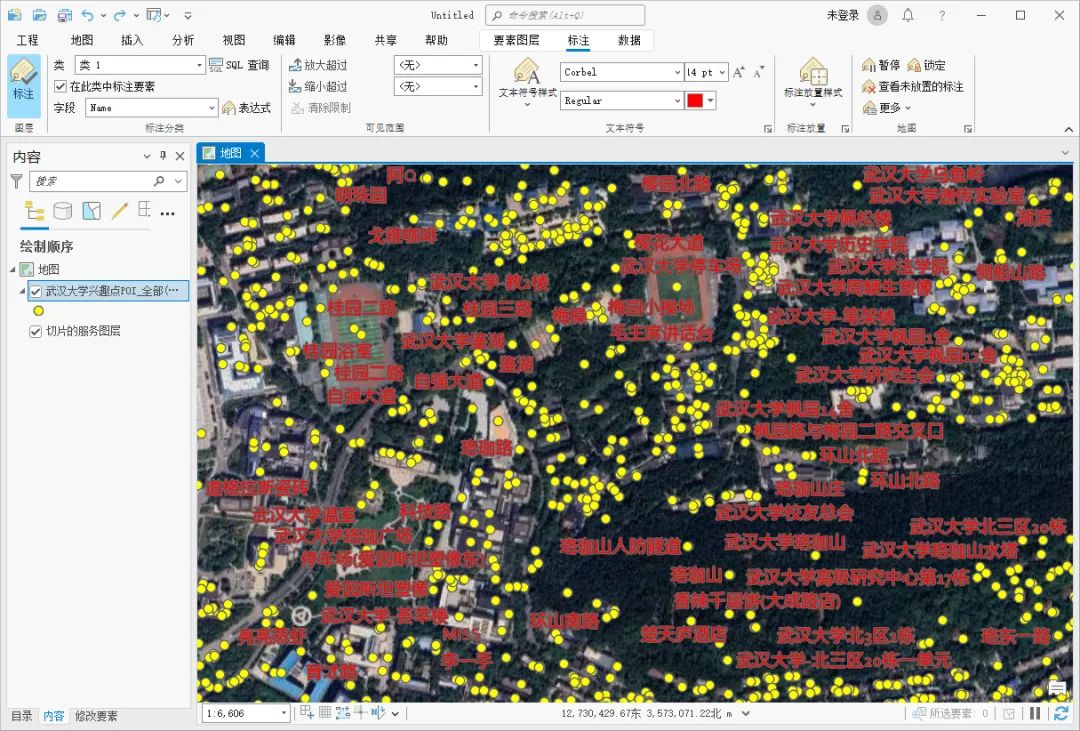Close the 地图 view tab
This screenshot has width=1080, height=731.
pos(254,153)
